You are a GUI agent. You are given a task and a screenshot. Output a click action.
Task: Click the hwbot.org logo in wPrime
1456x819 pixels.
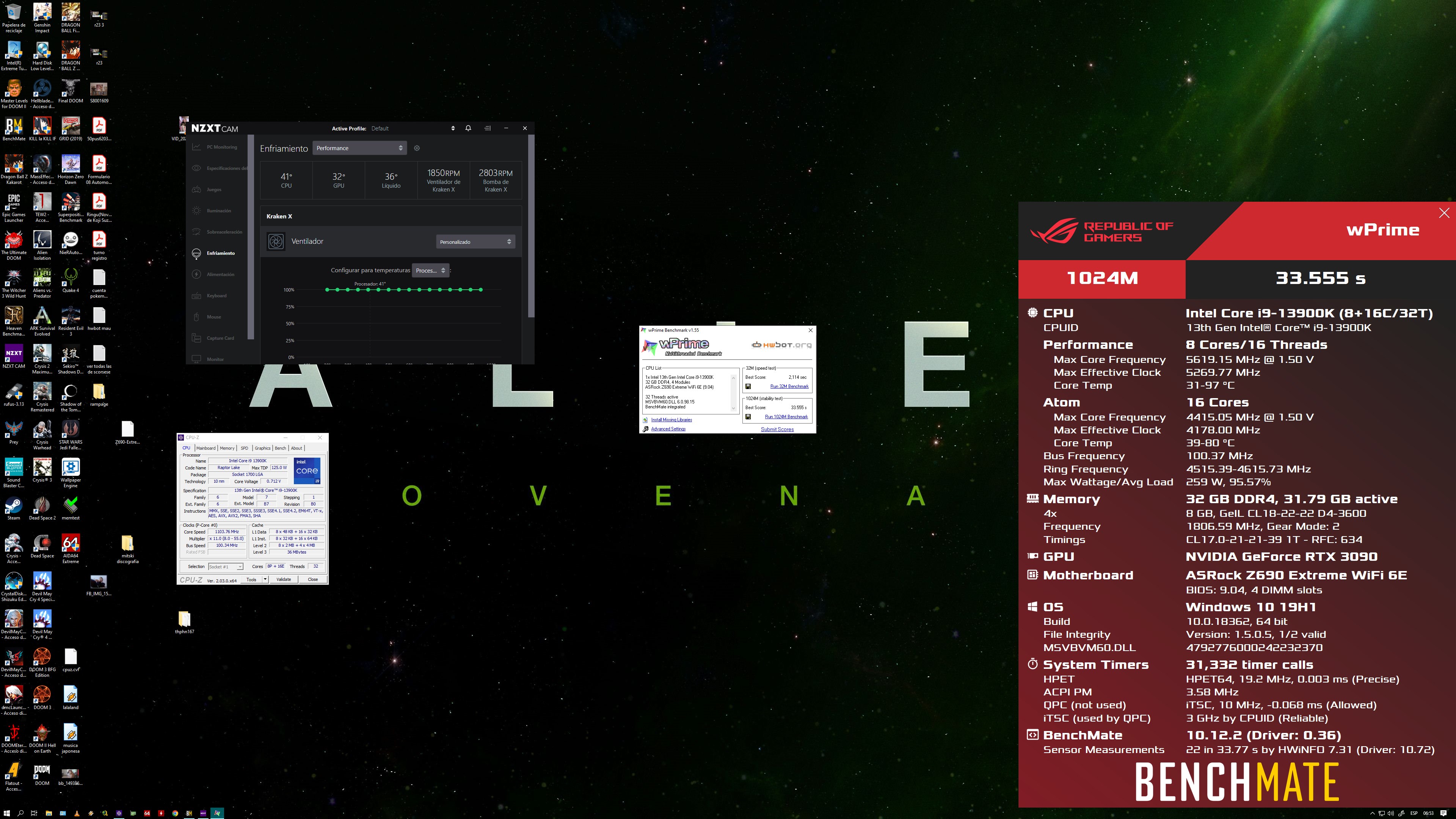pyautogui.click(x=781, y=344)
